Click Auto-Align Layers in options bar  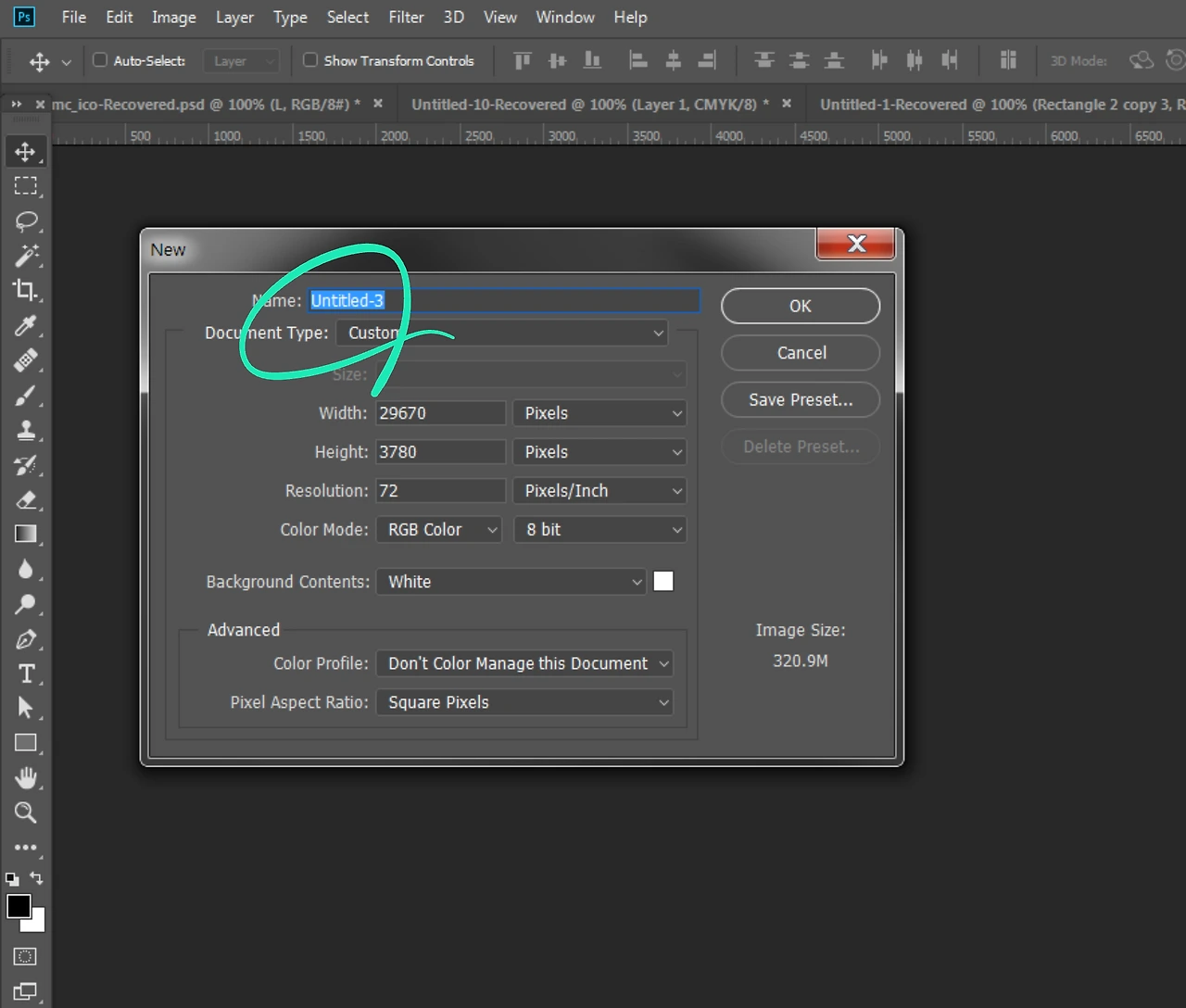1008,61
